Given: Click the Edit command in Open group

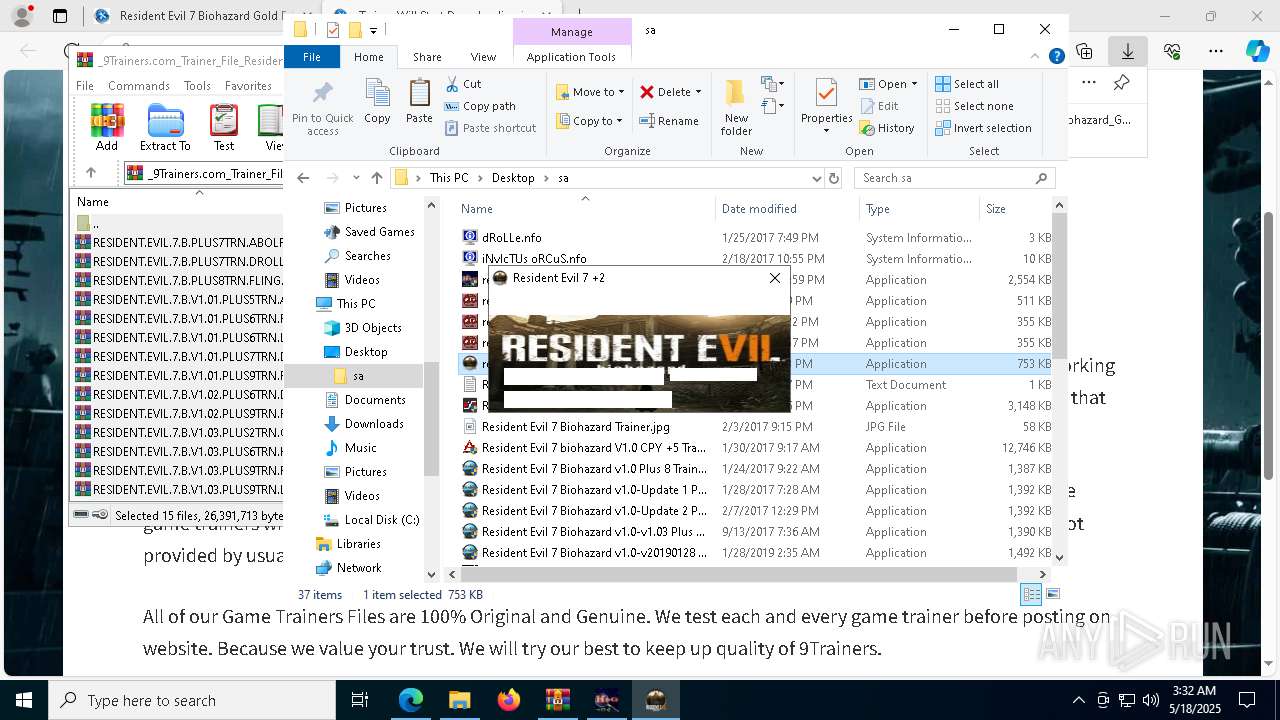Looking at the screenshot, I should 879,106.
